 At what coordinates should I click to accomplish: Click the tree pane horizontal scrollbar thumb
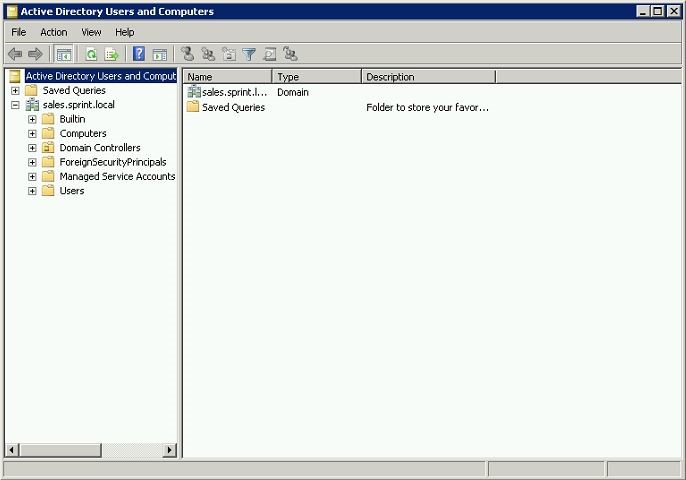click(60, 450)
